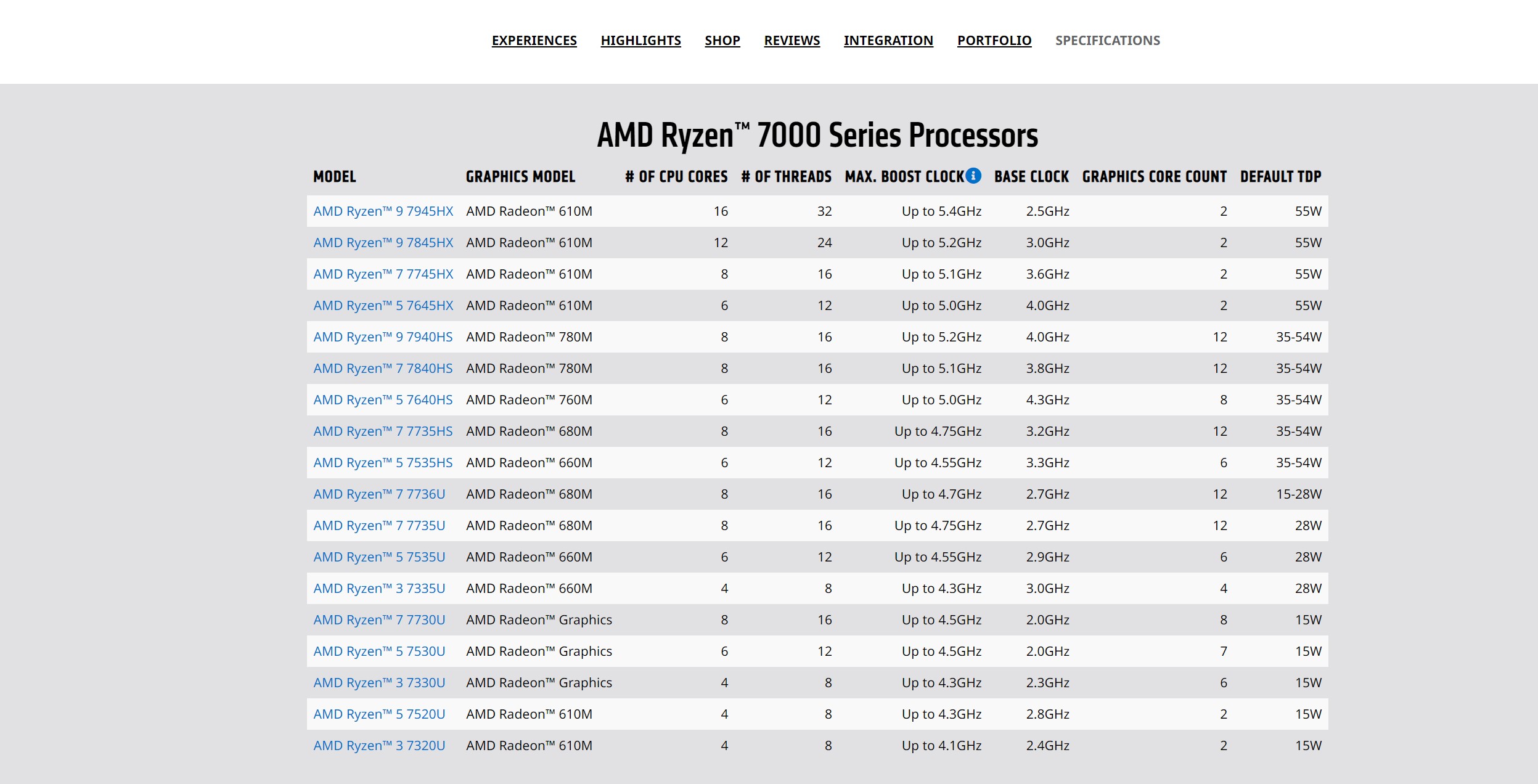Open the AMD Ryzen 7 7840HS link
Image resolution: width=1538 pixels, height=784 pixels.
[x=383, y=369]
